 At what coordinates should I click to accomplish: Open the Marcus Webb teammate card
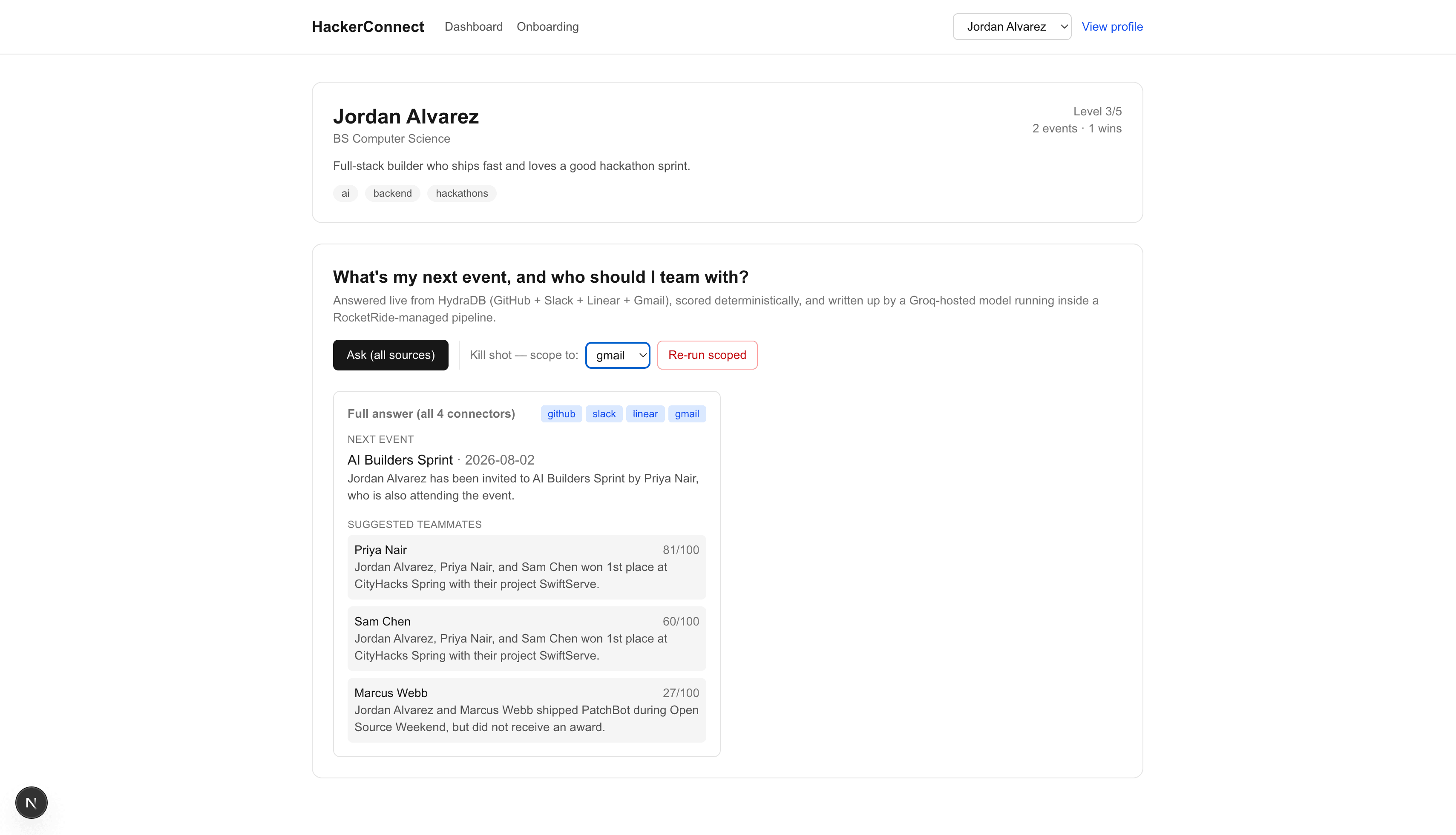(x=527, y=711)
